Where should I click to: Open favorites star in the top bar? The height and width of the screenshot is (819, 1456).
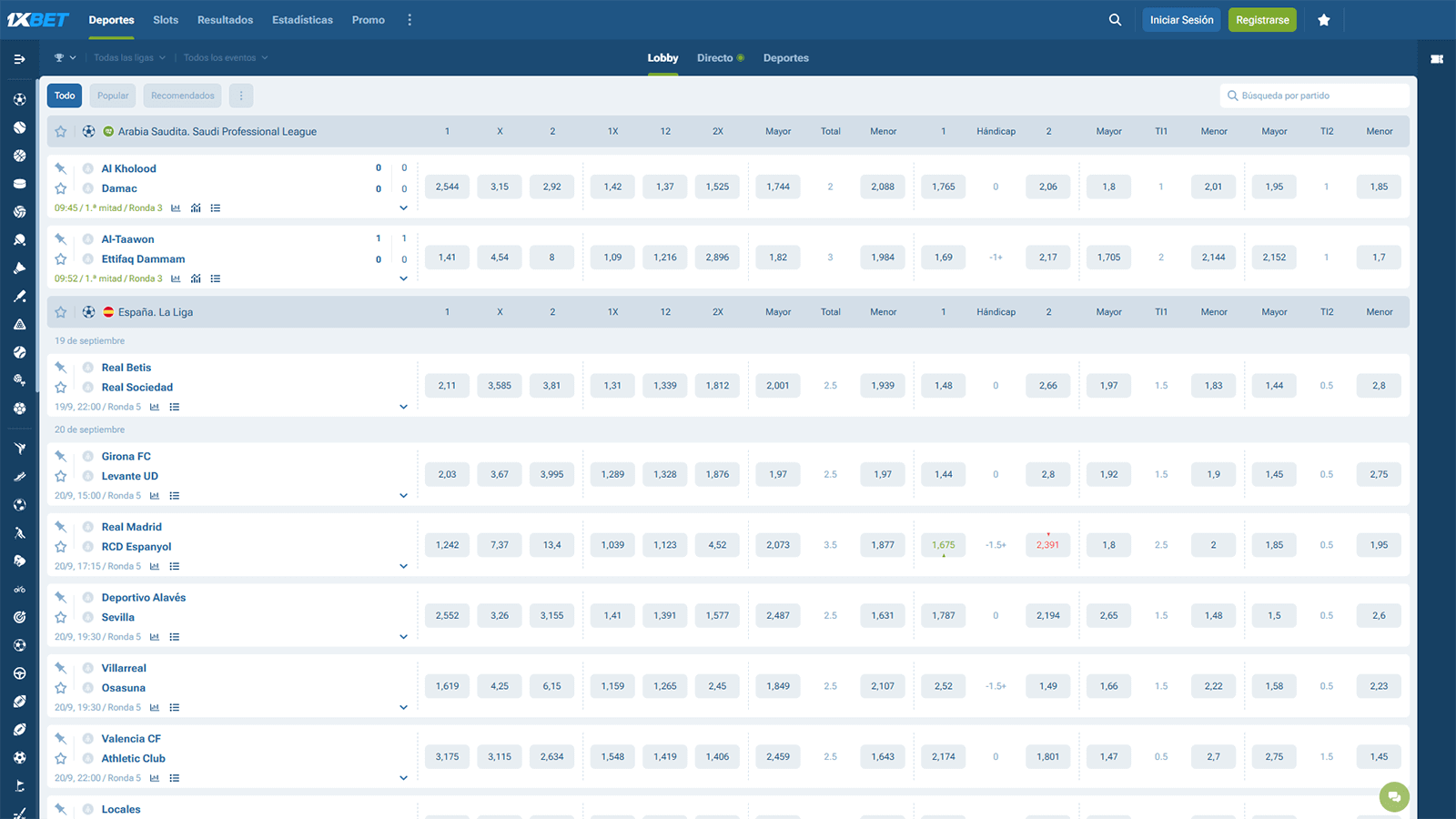[1324, 20]
